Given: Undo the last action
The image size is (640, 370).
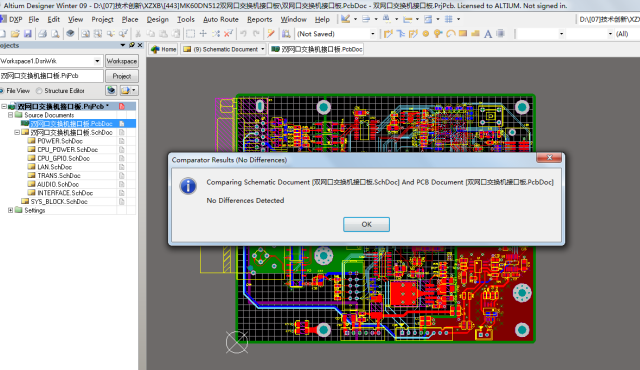Looking at the screenshot, I should point(244,34).
